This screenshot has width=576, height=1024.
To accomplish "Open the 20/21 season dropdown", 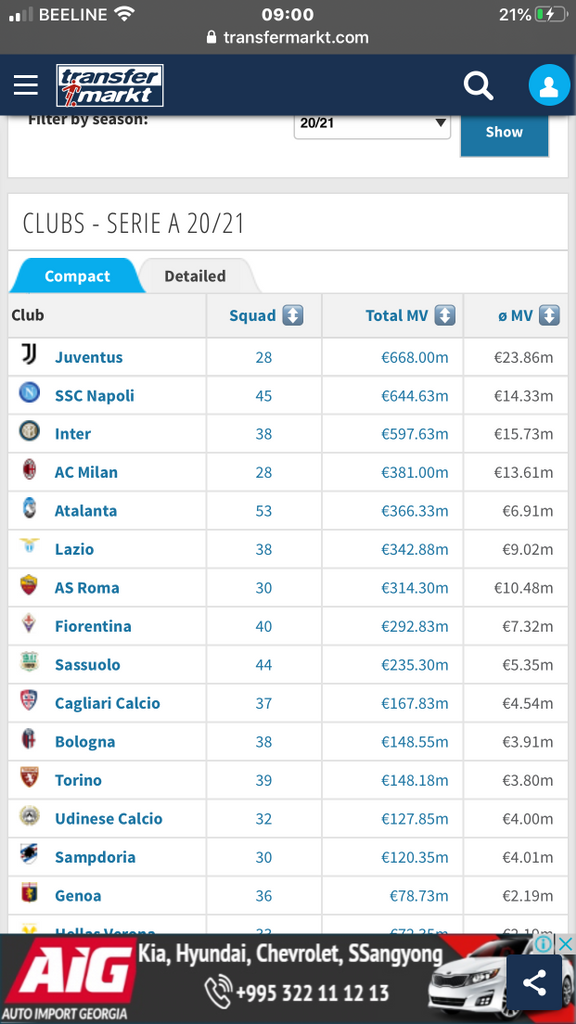I will click(x=372, y=124).
